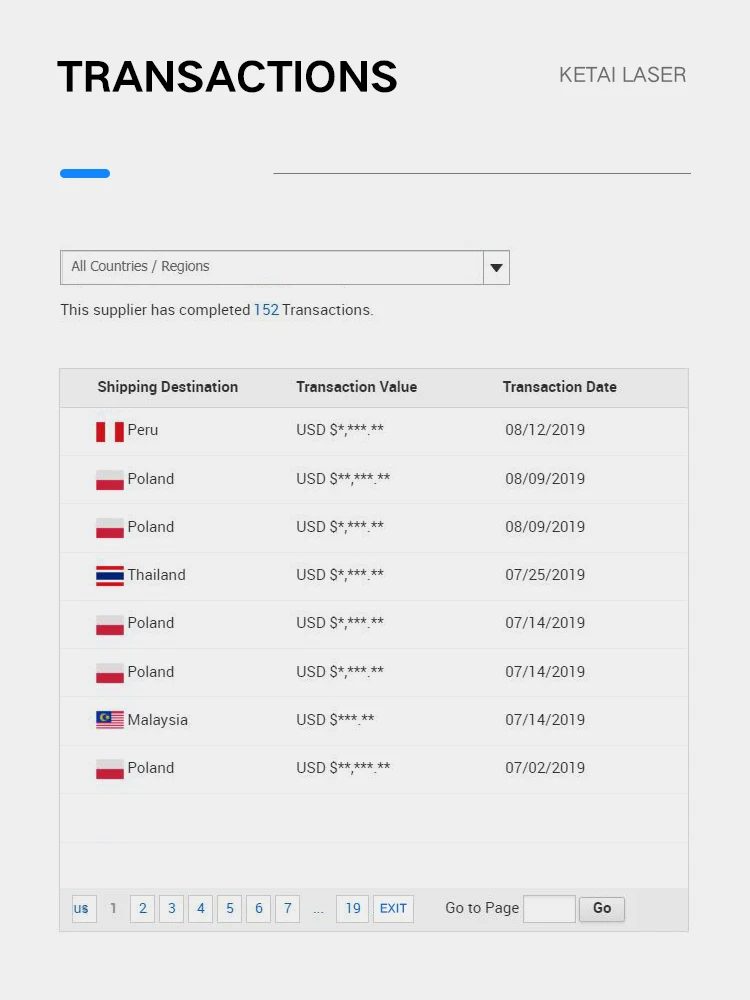This screenshot has height=1000, width=750.
Task: Click the Peru flag icon
Action: pos(110,431)
